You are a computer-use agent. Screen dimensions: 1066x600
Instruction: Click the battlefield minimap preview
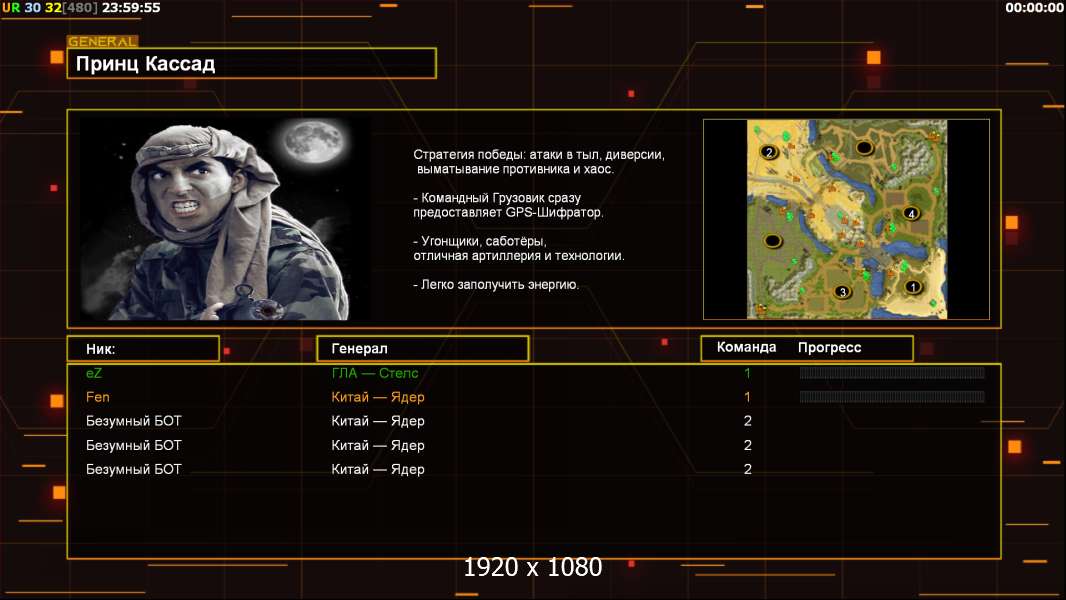(x=846, y=219)
